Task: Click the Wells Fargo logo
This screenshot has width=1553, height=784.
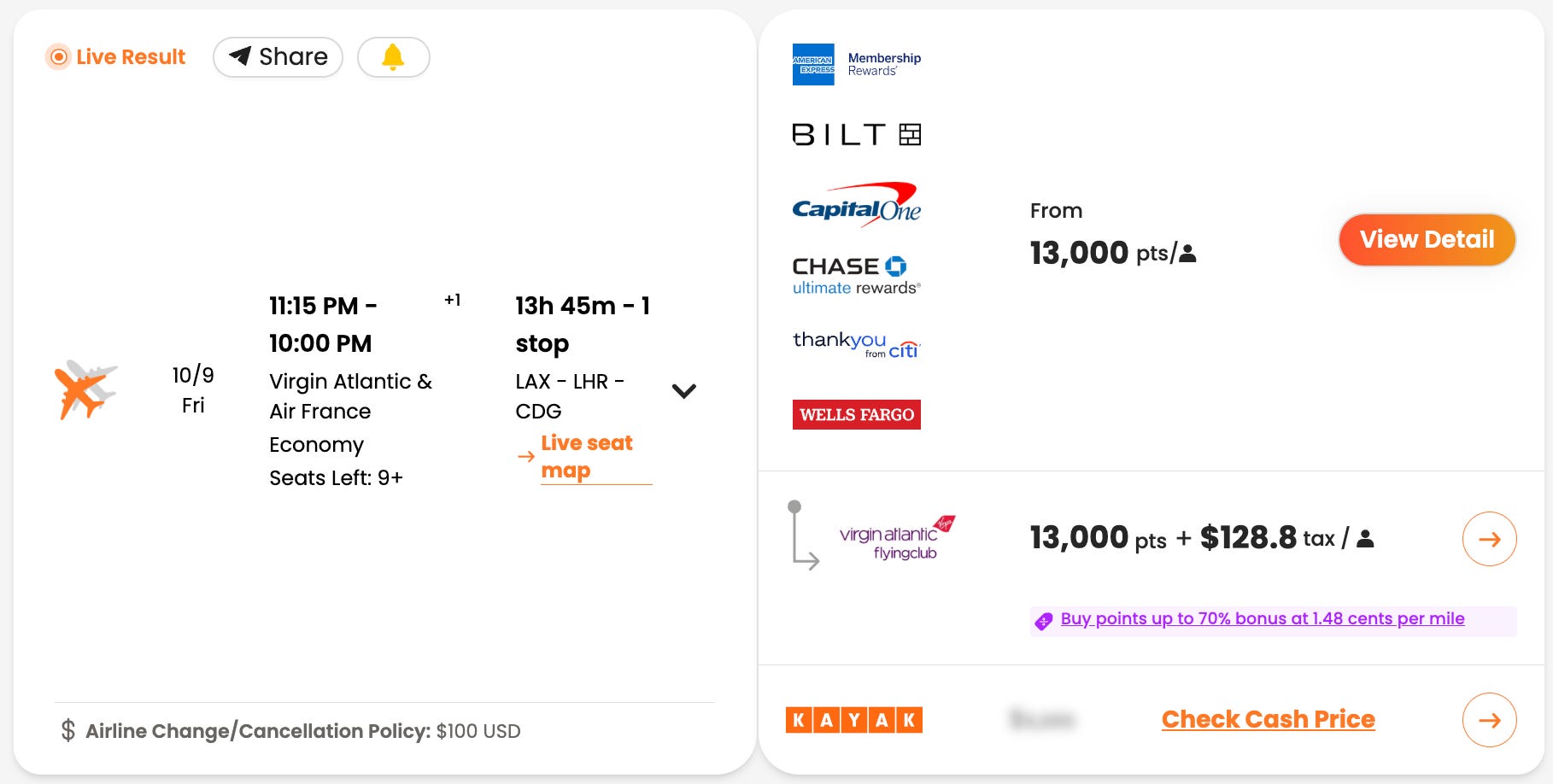Action: [856, 415]
